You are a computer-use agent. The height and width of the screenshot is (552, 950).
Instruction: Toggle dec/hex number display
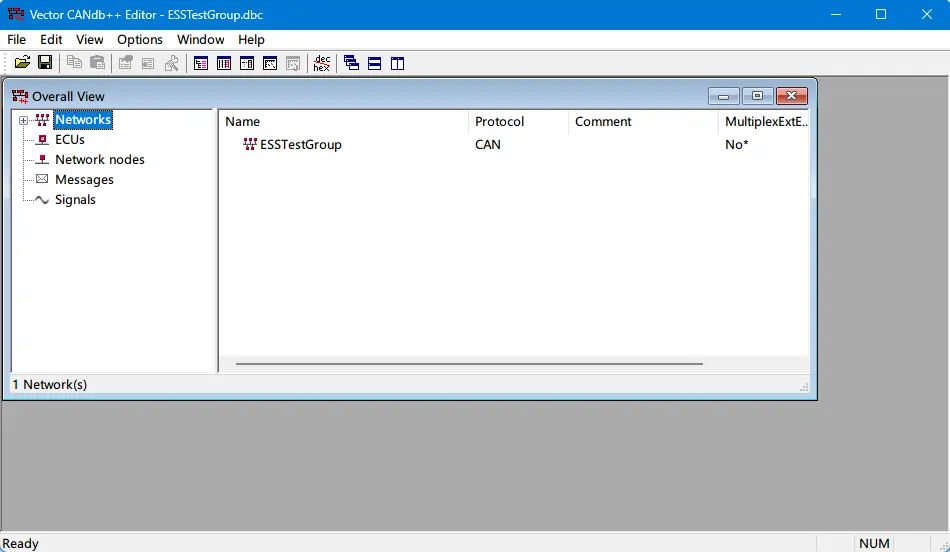[321, 63]
